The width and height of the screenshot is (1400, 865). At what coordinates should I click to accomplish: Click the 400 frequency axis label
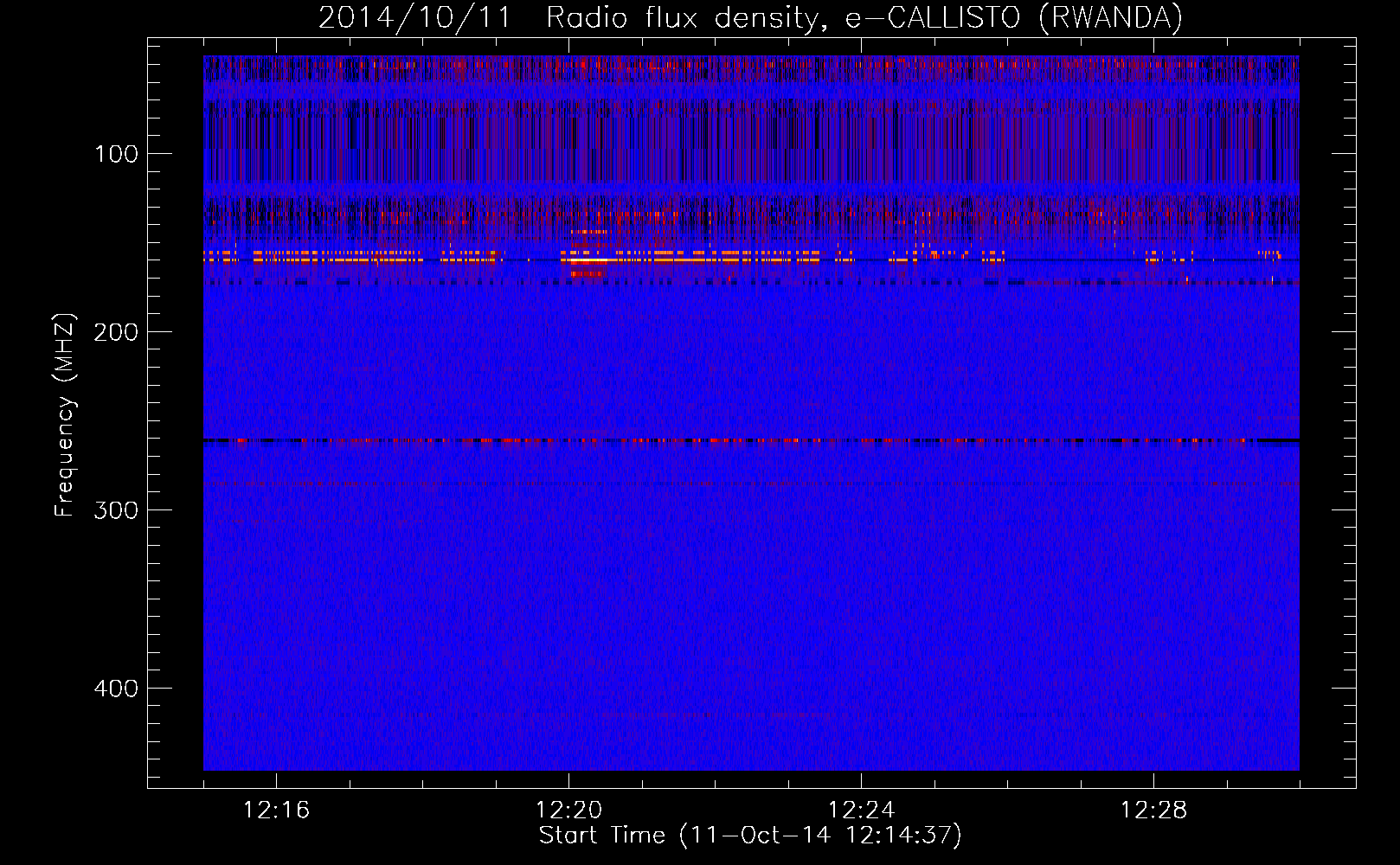117,689
